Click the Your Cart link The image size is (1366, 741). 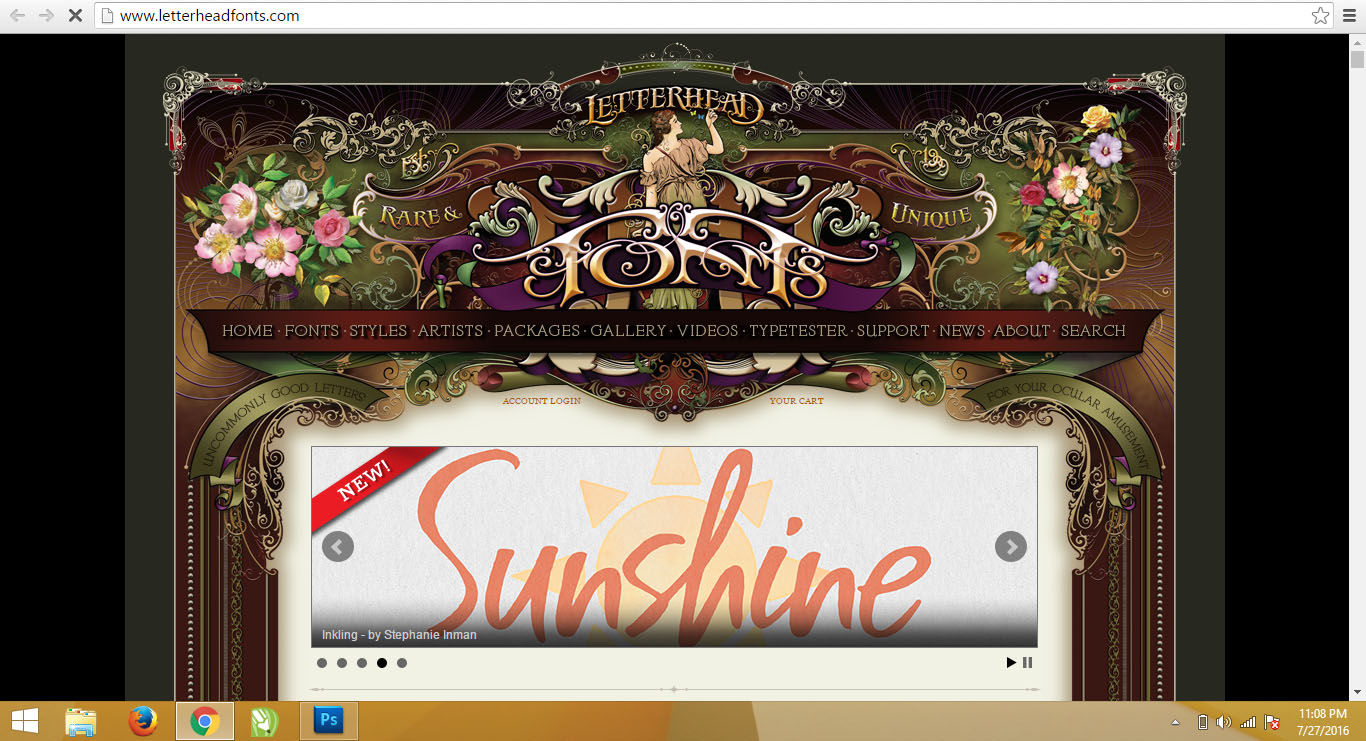[x=796, y=401]
